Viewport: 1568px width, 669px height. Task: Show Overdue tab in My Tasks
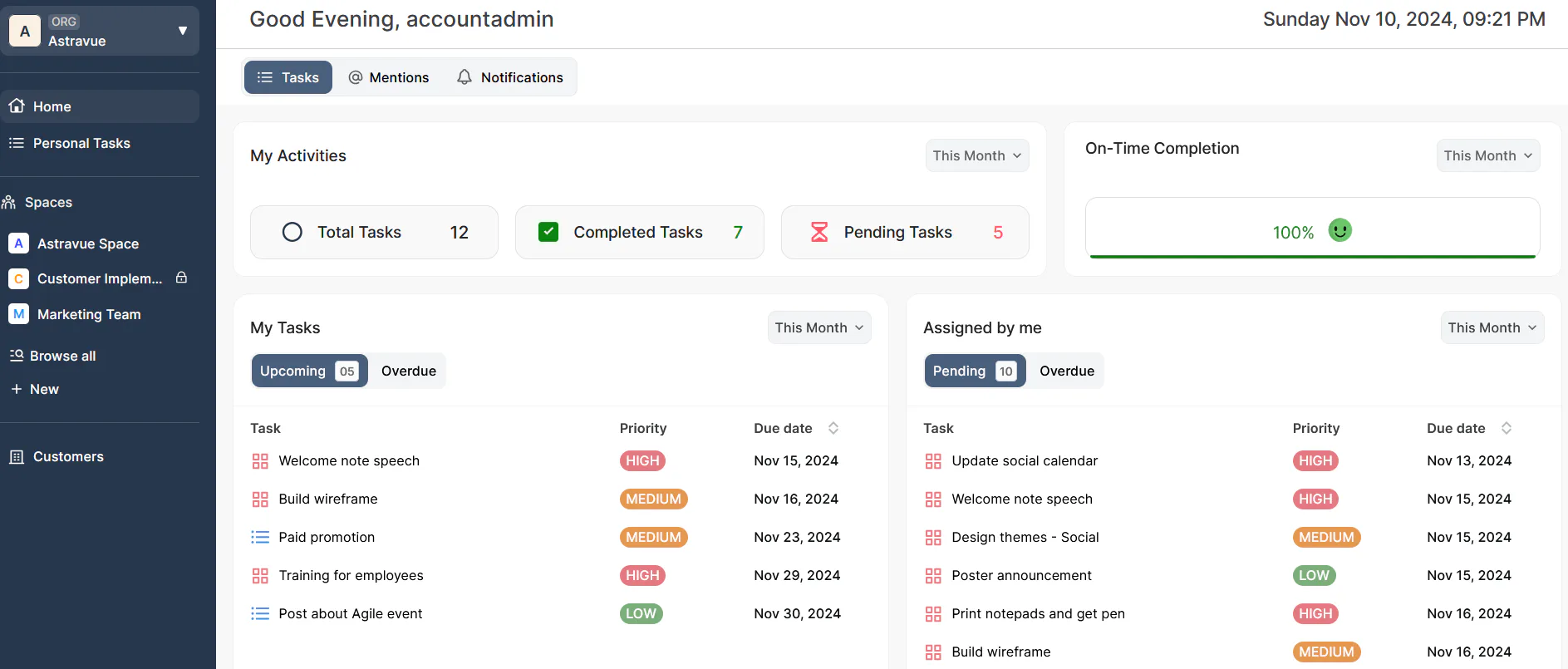tap(409, 371)
